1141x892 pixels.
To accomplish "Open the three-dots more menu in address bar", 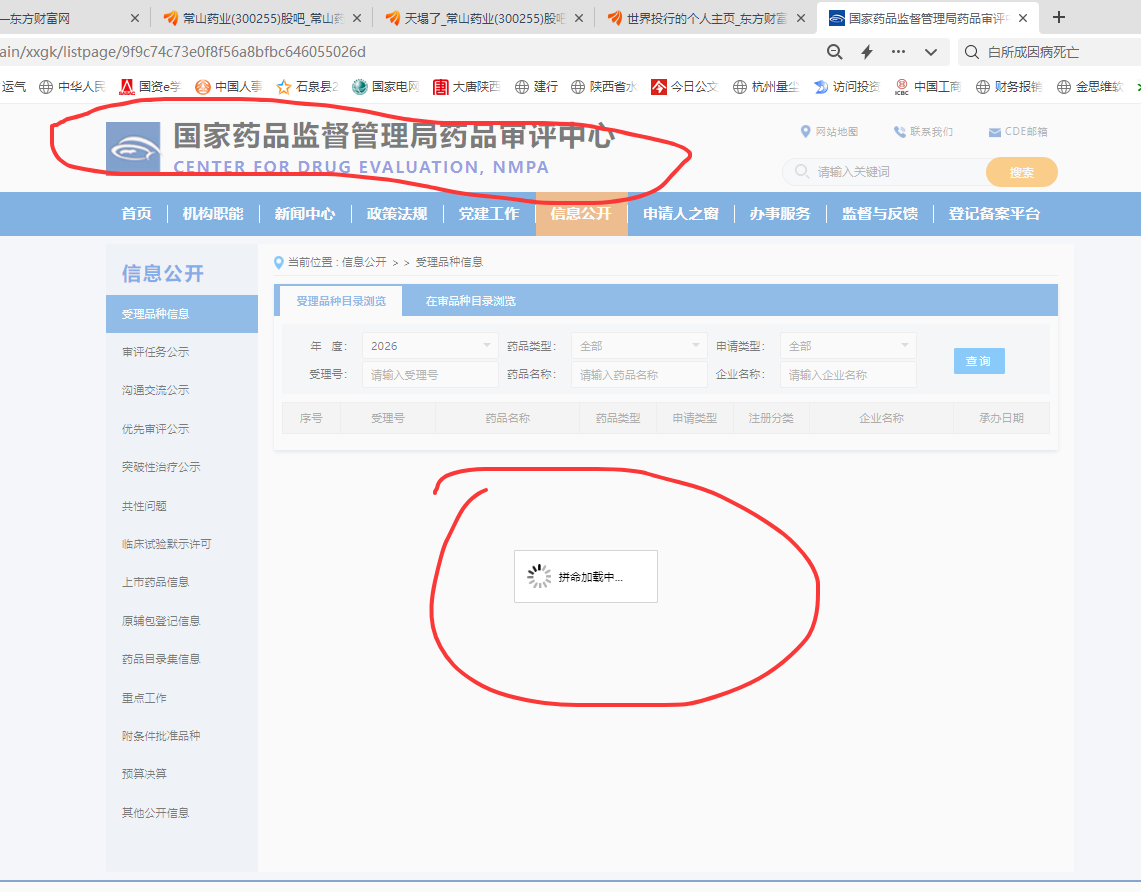I will (899, 52).
